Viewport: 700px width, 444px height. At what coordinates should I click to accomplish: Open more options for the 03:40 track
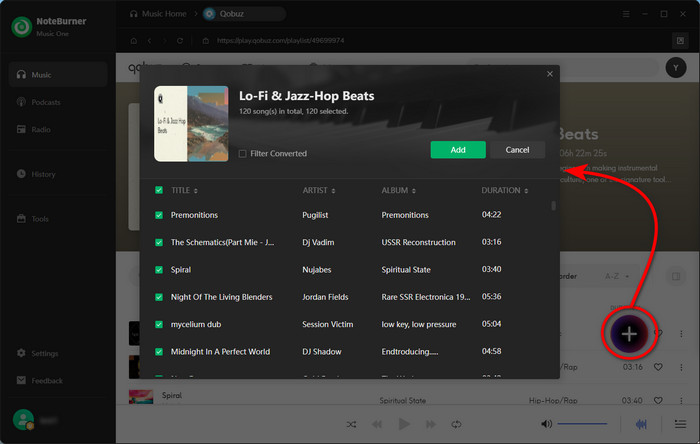tap(681, 400)
